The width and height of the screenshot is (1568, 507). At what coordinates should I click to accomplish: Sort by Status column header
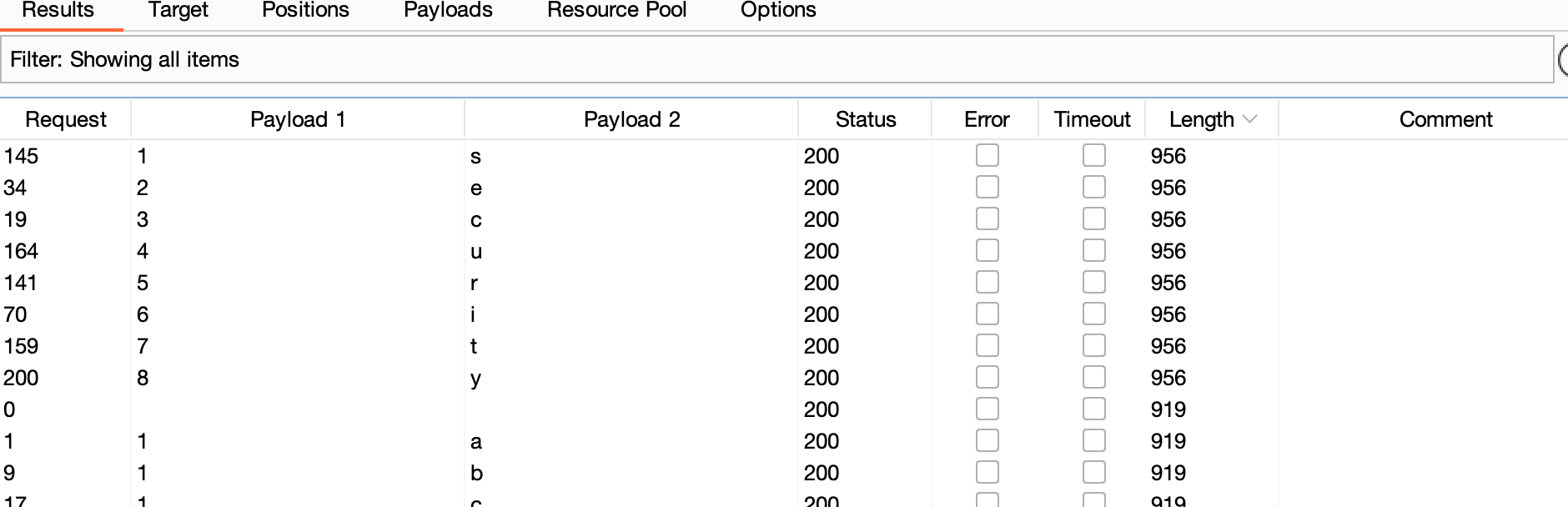[865, 119]
